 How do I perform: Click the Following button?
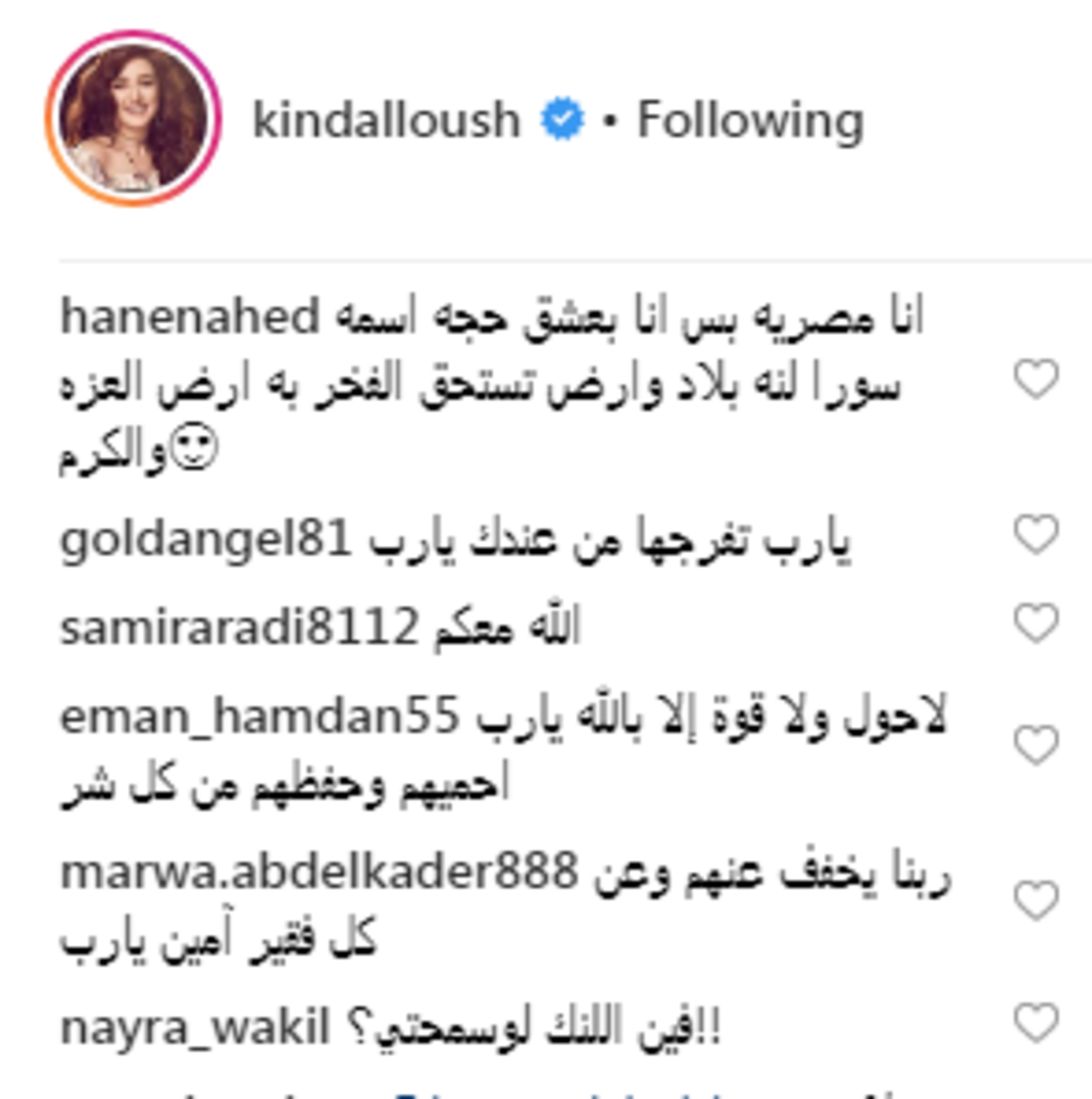click(750, 120)
